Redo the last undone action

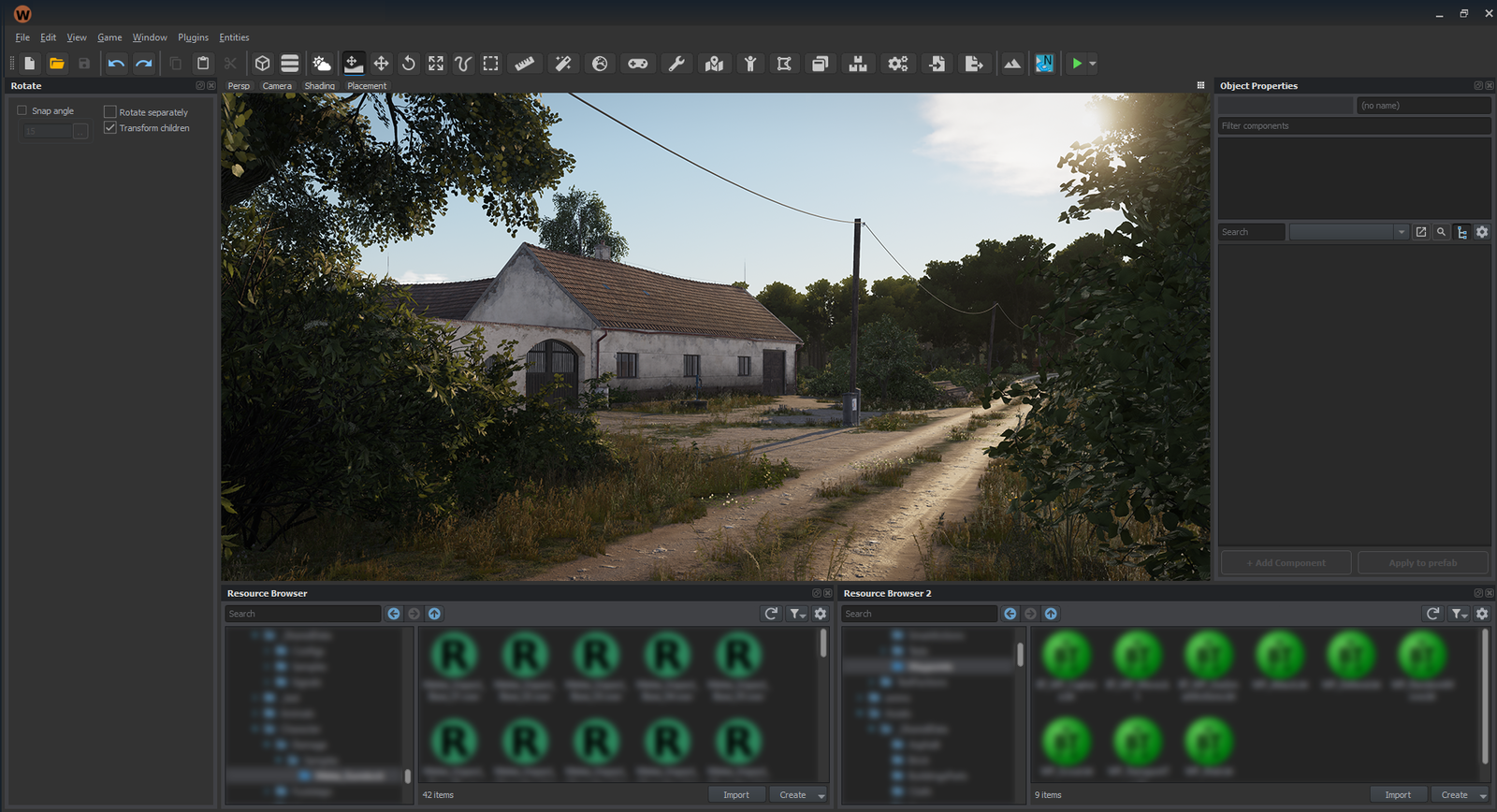pyautogui.click(x=143, y=64)
